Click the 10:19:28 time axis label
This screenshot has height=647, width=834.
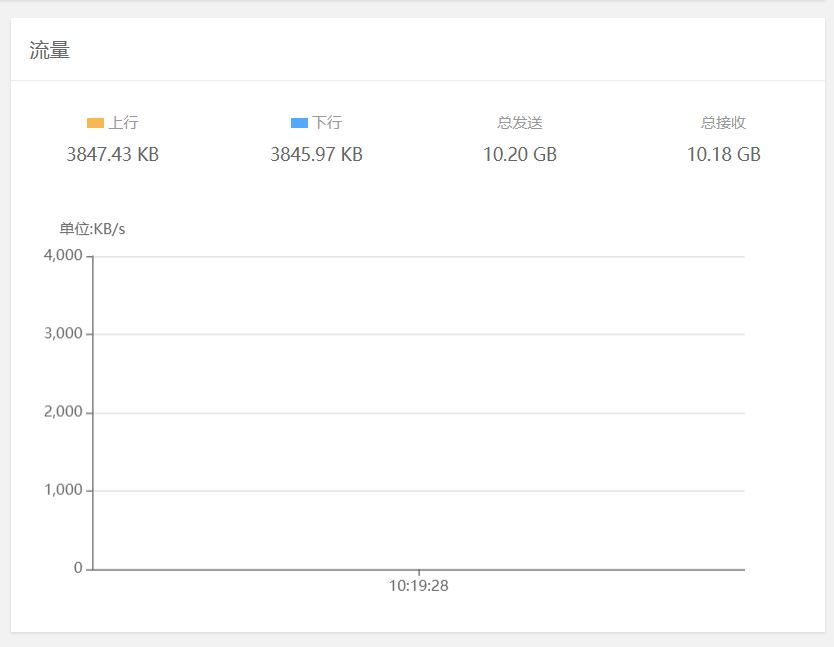[419, 586]
